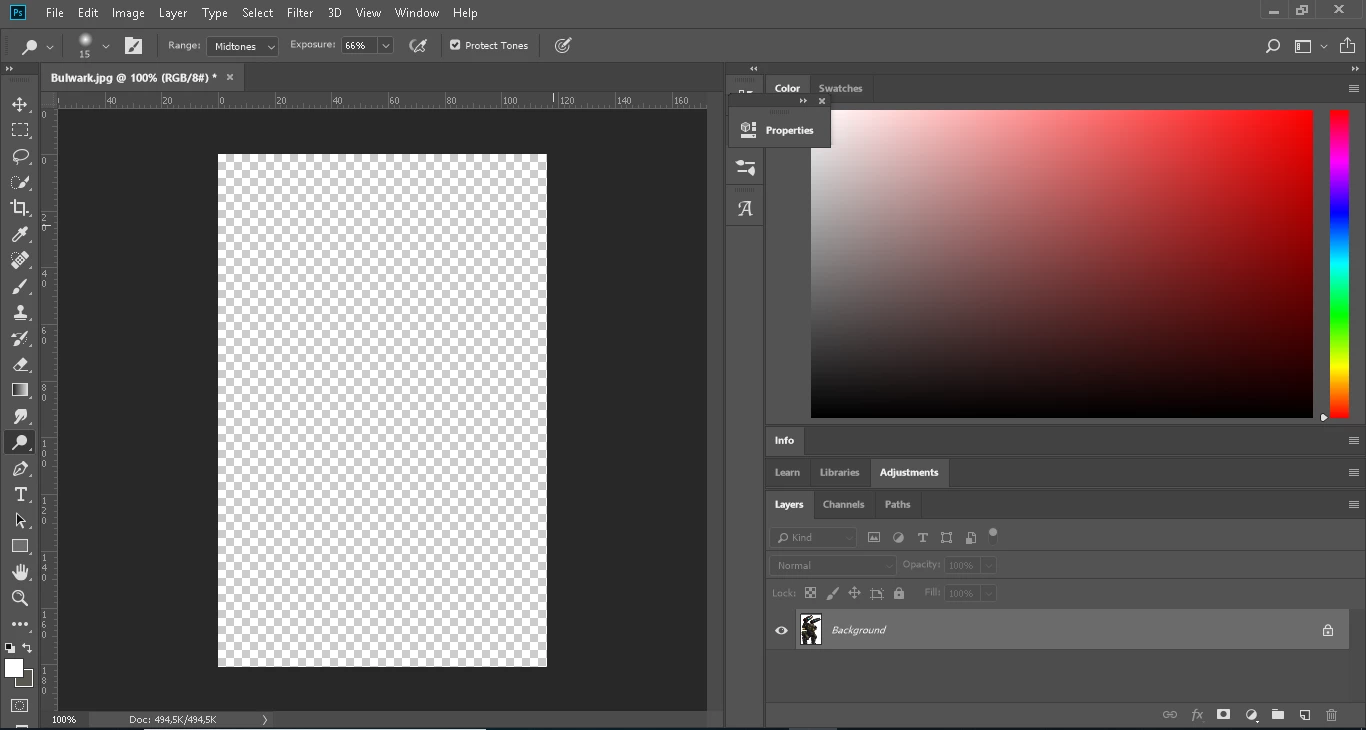Select the History Brush tool

[x=20, y=339]
